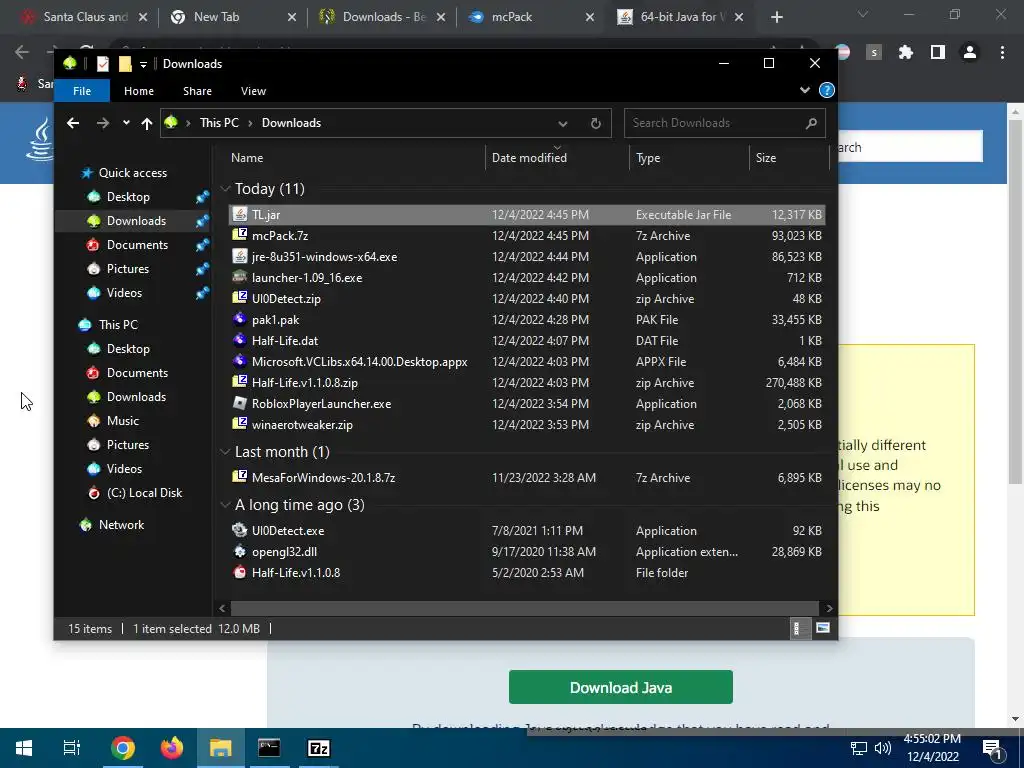Viewport: 1024px width, 768px height.
Task: Open recent locations dropdown arrow
Action: coord(126,123)
